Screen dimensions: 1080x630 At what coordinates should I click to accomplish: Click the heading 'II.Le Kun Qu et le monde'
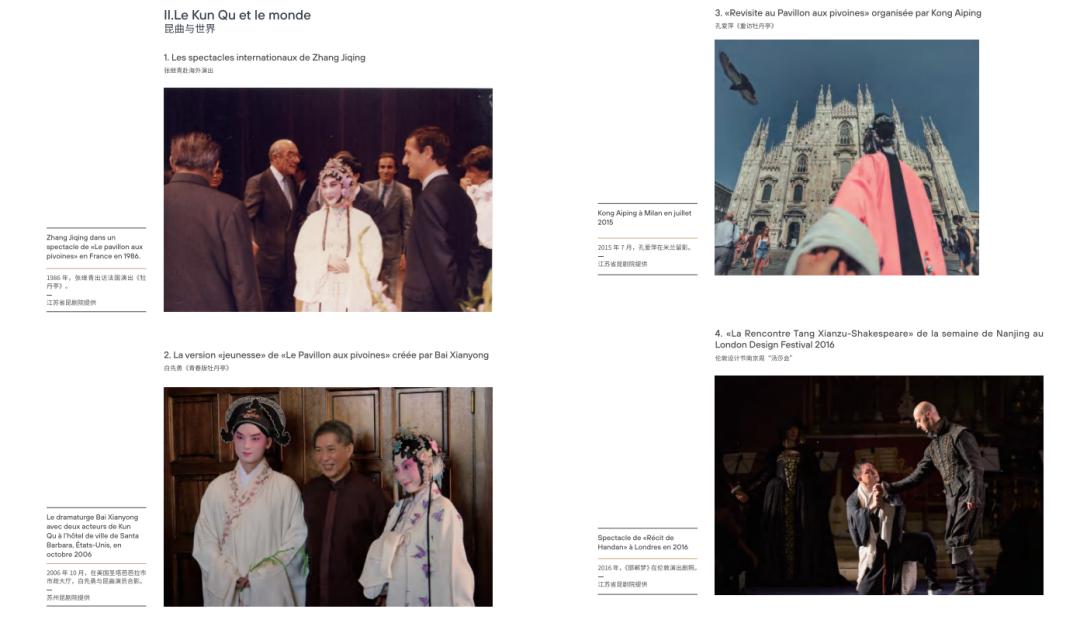coord(237,15)
